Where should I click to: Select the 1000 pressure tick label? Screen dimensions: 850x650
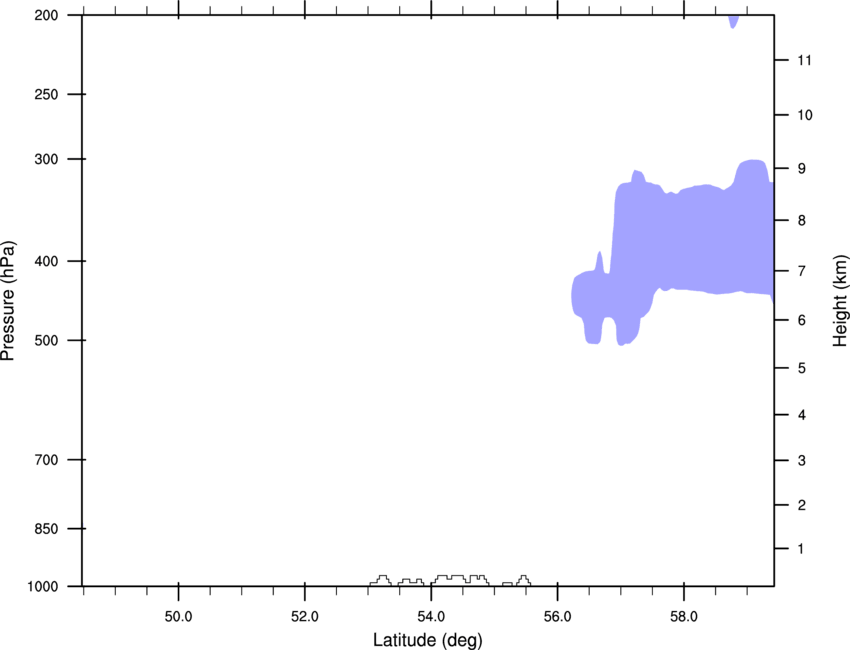tap(43, 587)
